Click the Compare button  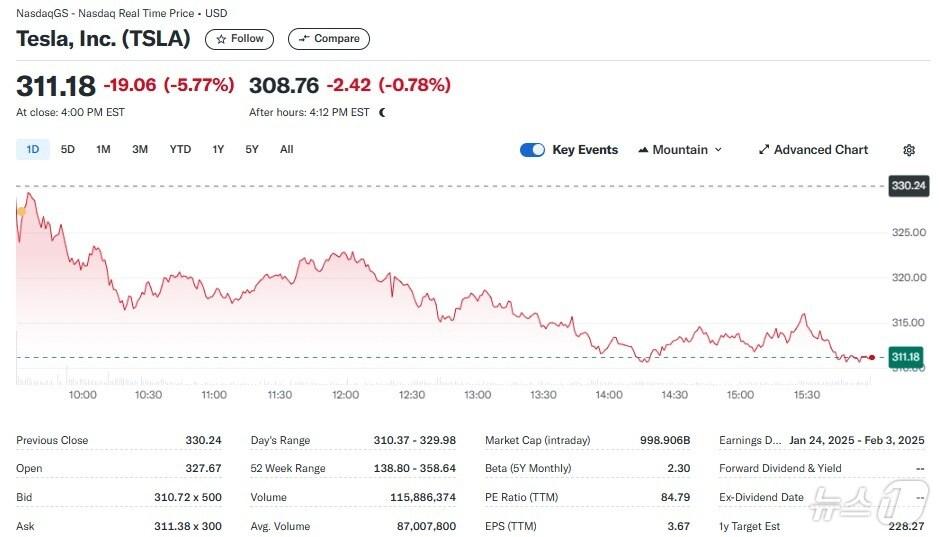coord(329,39)
